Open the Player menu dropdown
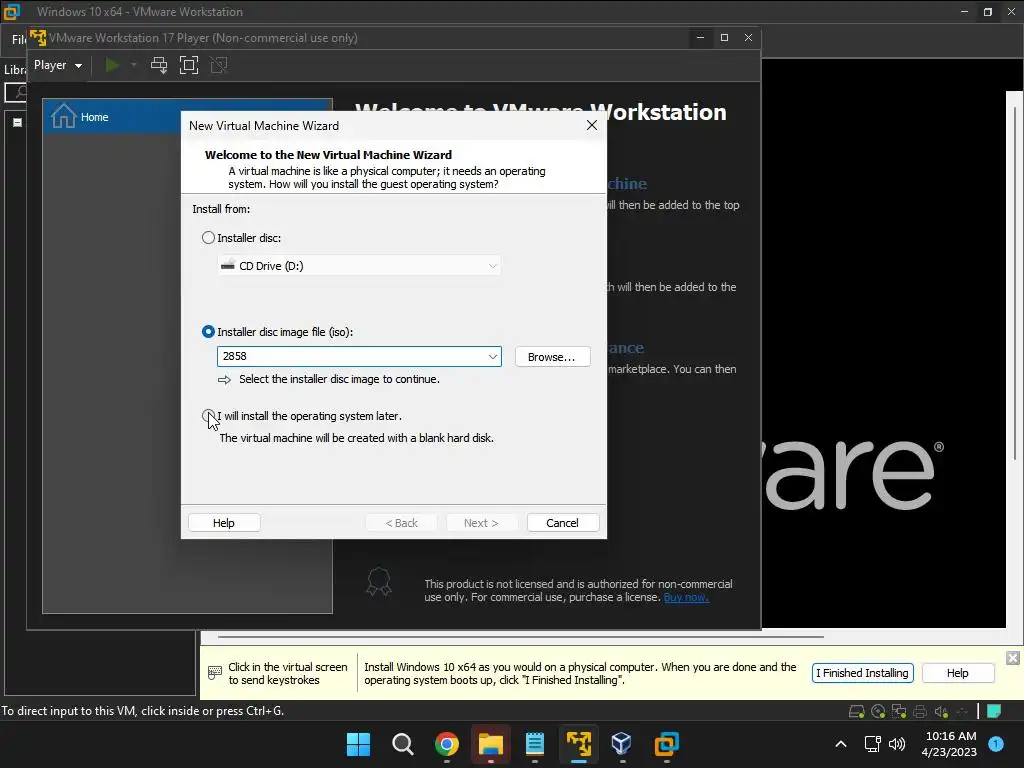The width and height of the screenshot is (1024, 768). pos(57,65)
